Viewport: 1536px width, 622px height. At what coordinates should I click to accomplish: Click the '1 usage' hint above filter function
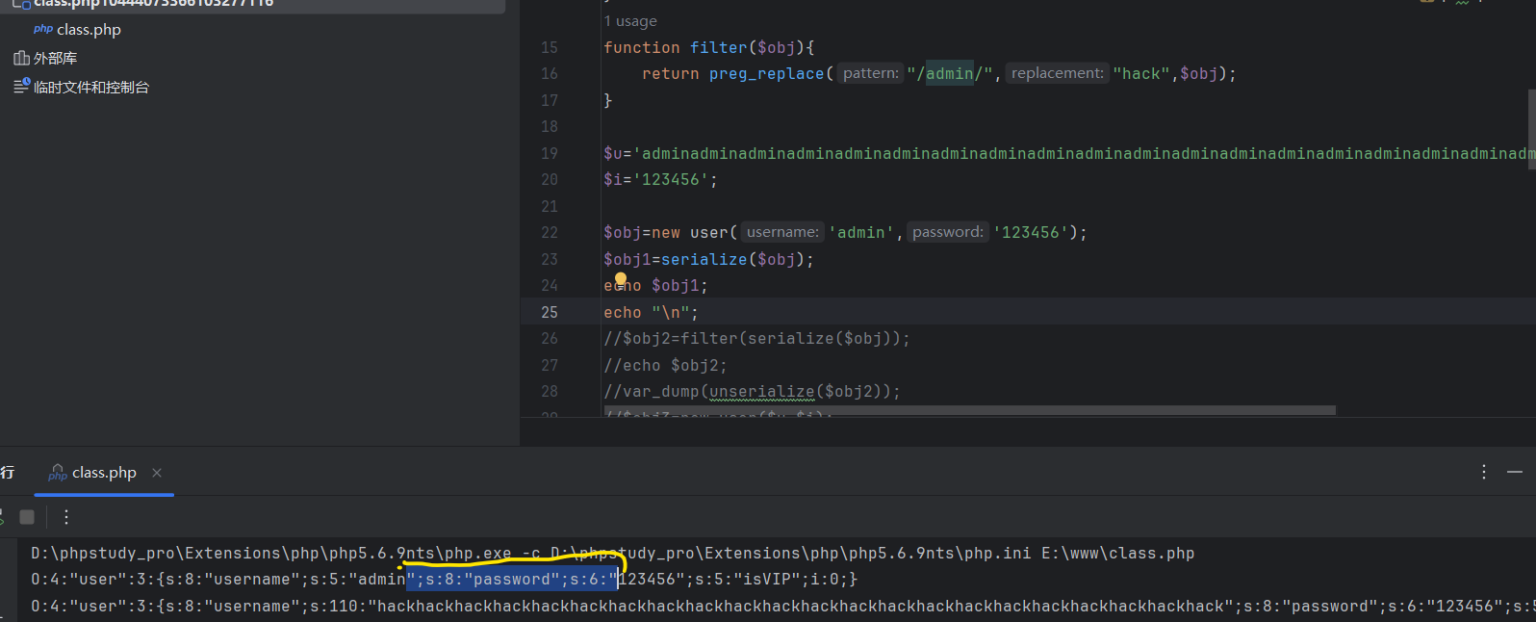630,21
